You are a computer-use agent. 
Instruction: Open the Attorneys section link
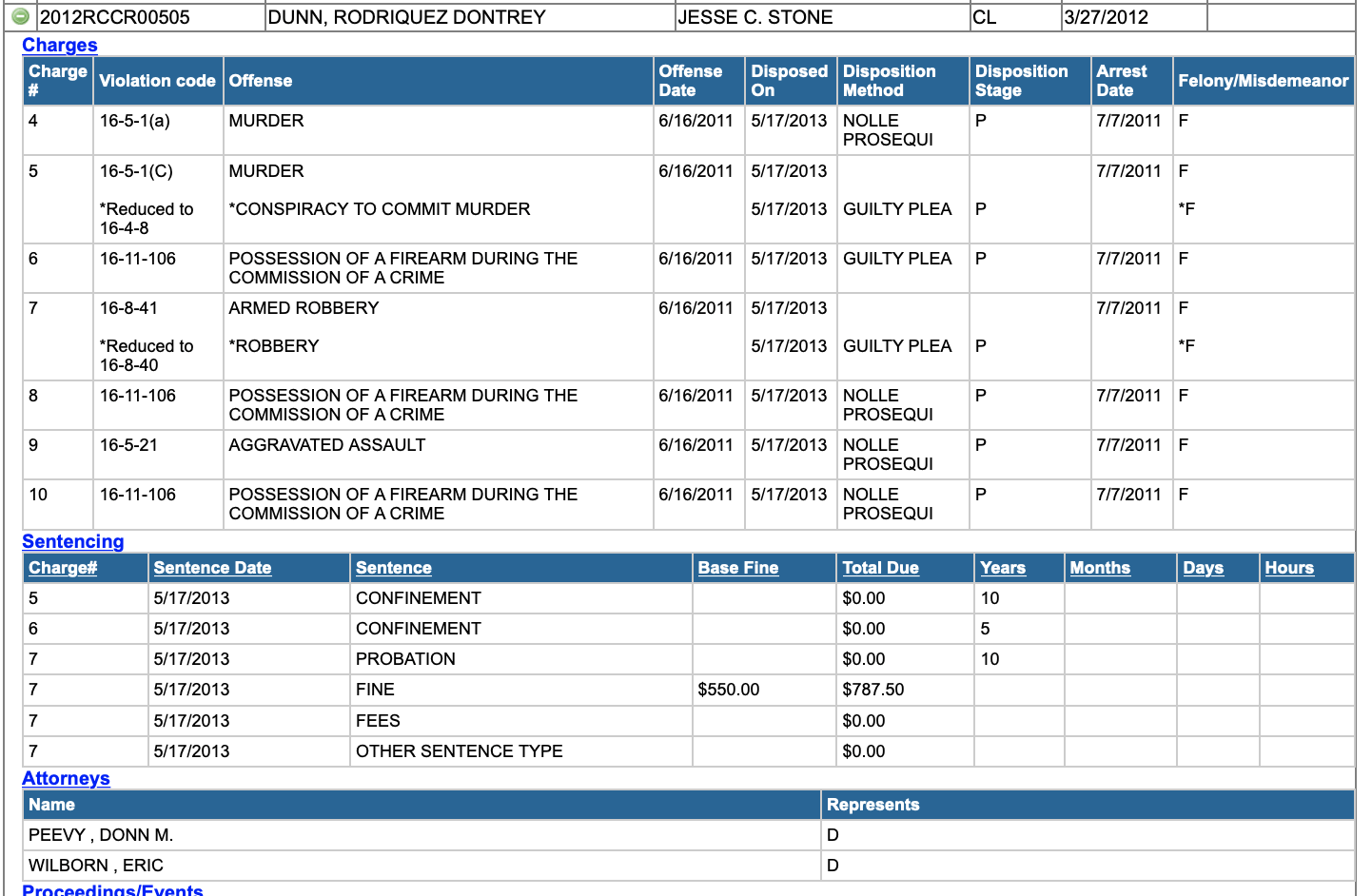click(66, 778)
